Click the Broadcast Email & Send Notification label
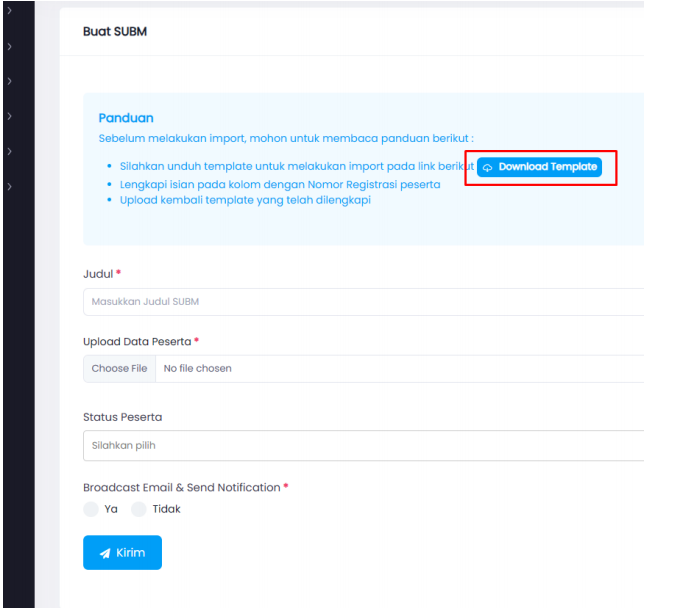Screen dimensions: 690x611 [181, 487]
